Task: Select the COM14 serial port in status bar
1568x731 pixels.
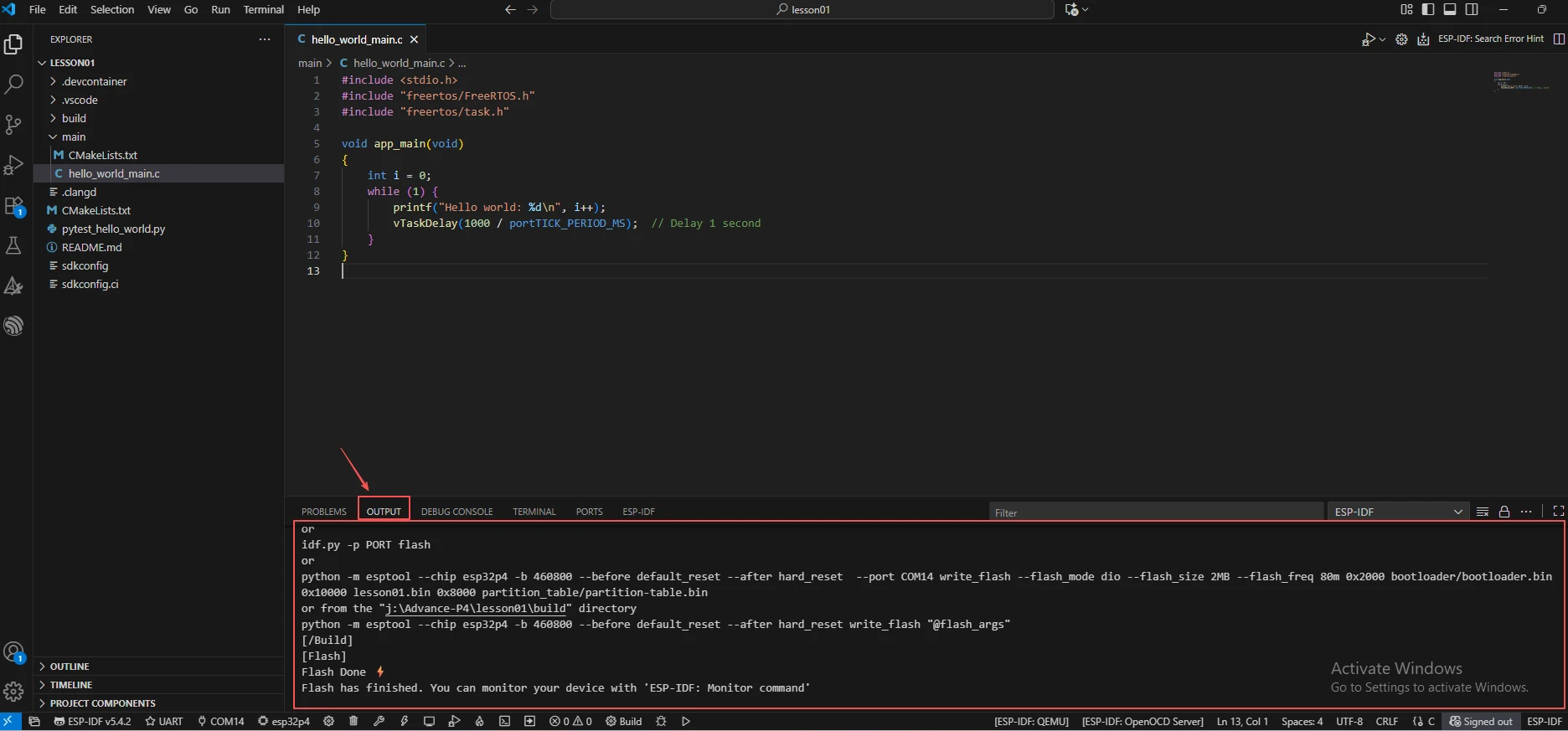Action: click(221, 721)
